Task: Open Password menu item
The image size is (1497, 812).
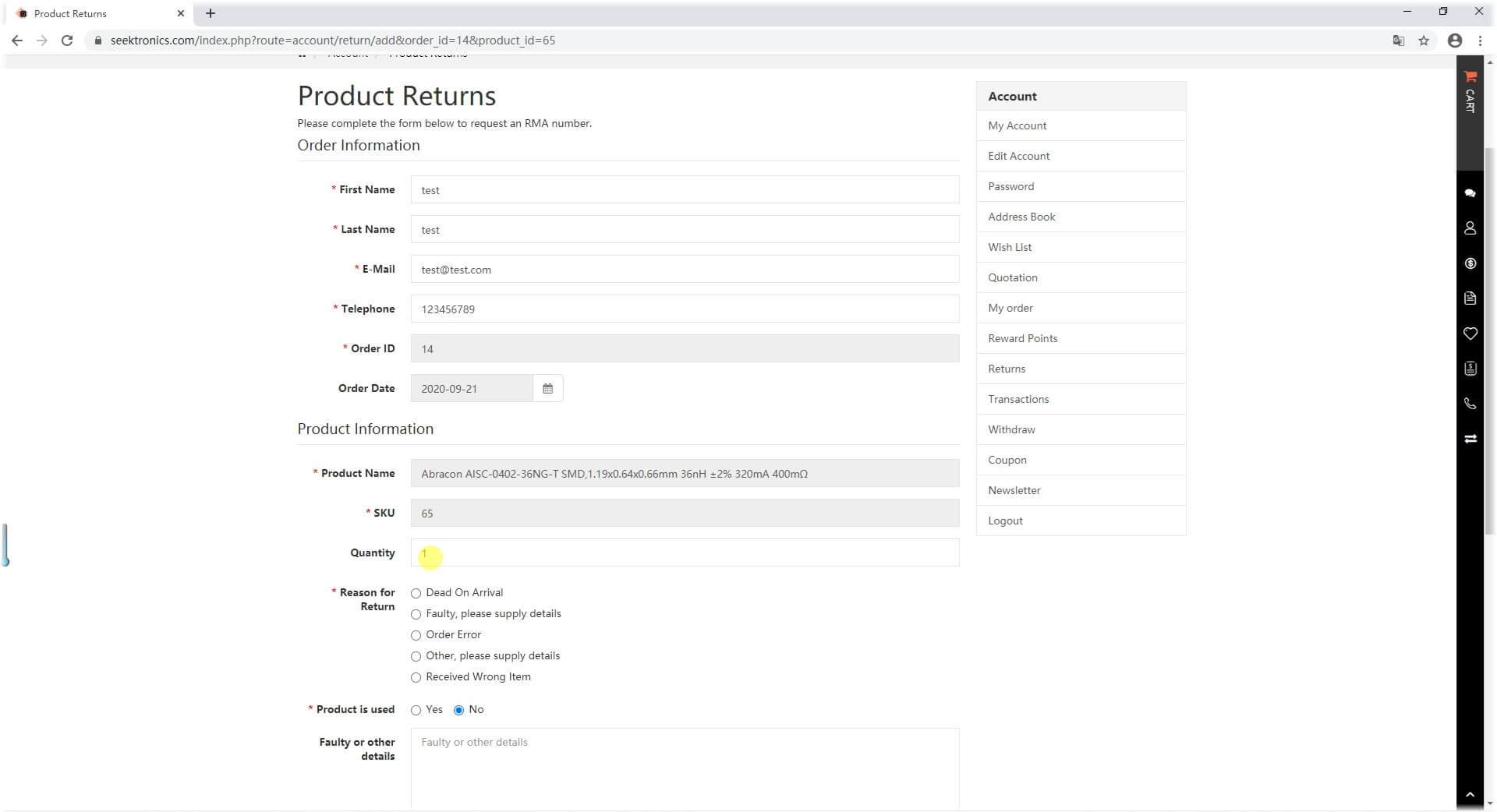Action: 1081,186
